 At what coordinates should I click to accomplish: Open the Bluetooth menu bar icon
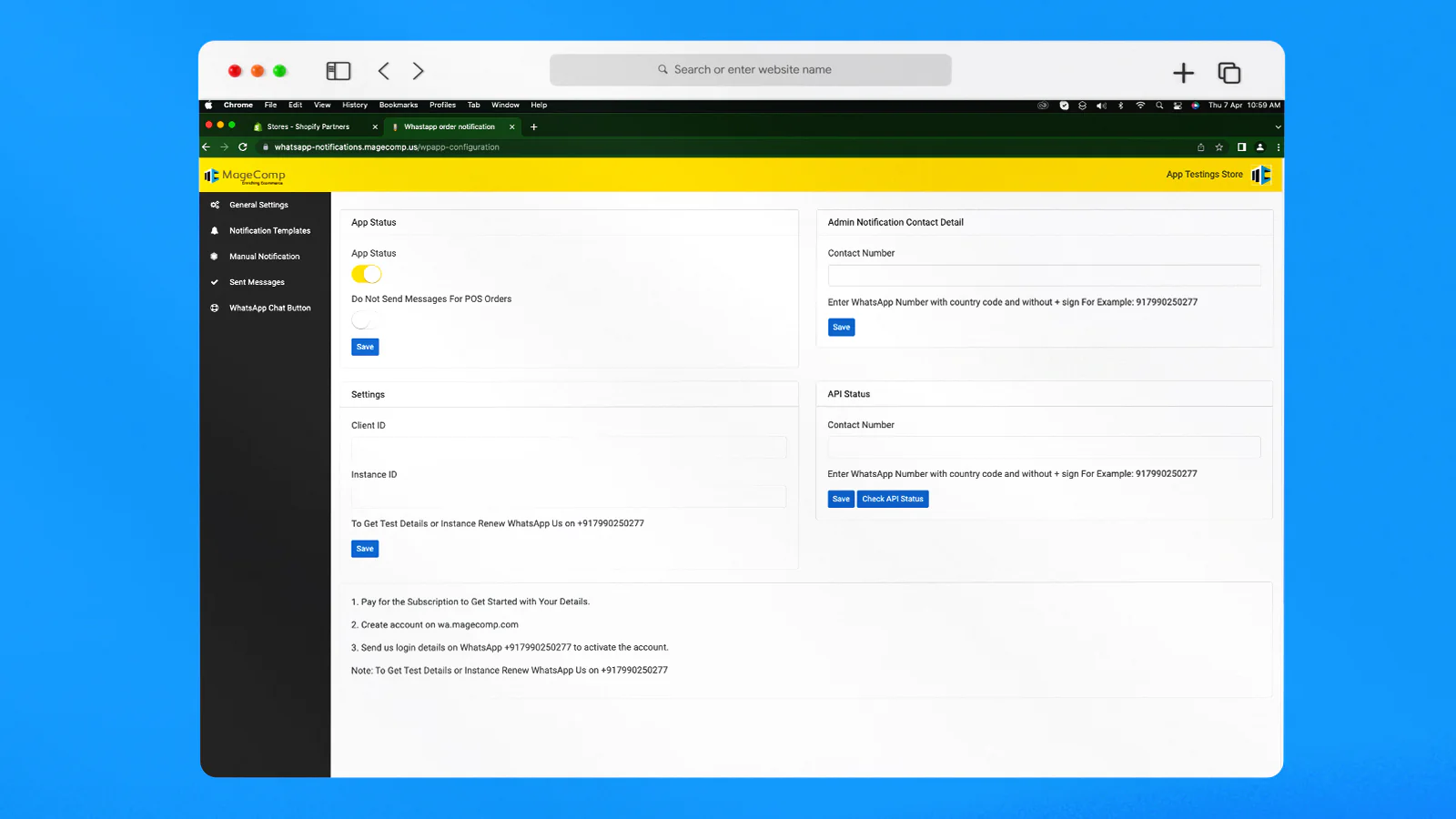click(x=1121, y=106)
